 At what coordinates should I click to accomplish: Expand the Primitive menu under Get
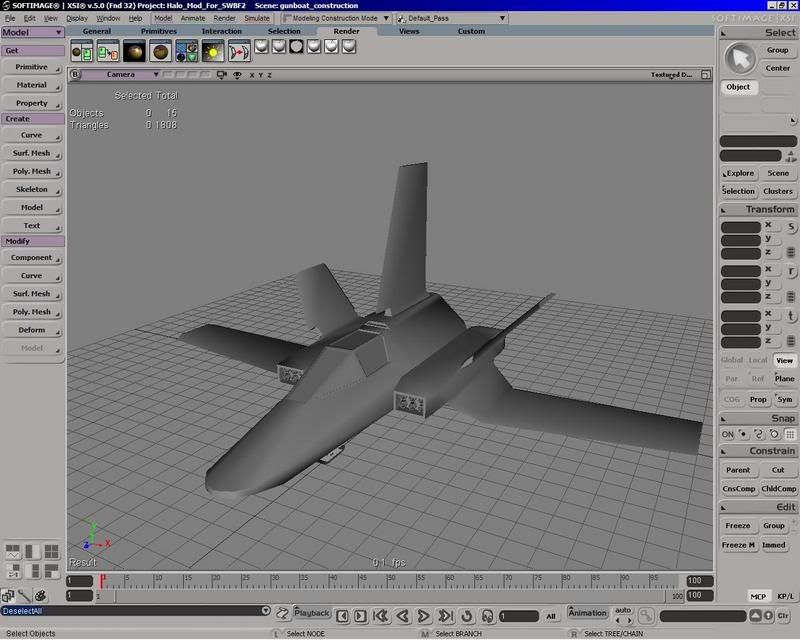click(x=32, y=67)
